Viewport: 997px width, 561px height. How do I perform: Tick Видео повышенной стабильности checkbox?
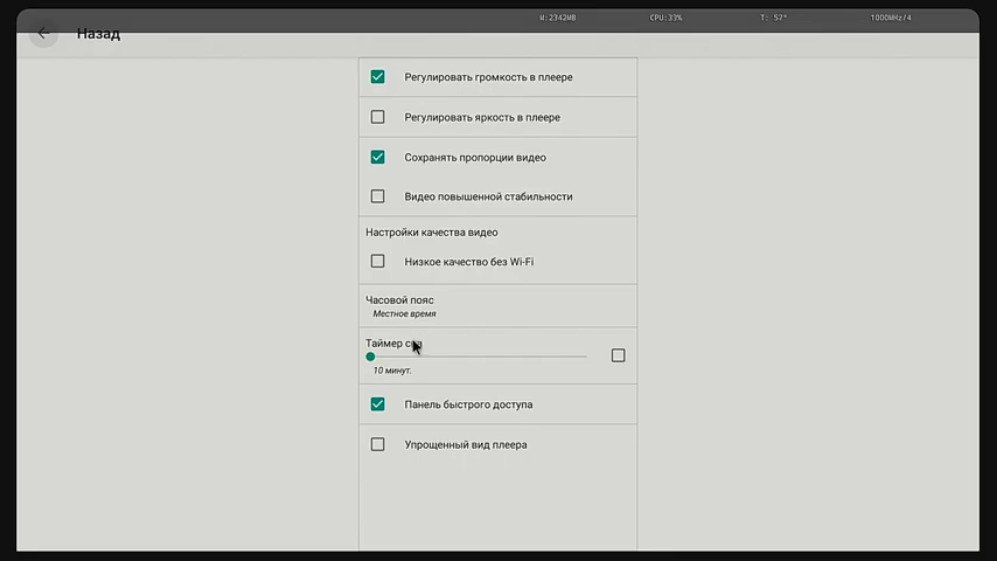377,197
